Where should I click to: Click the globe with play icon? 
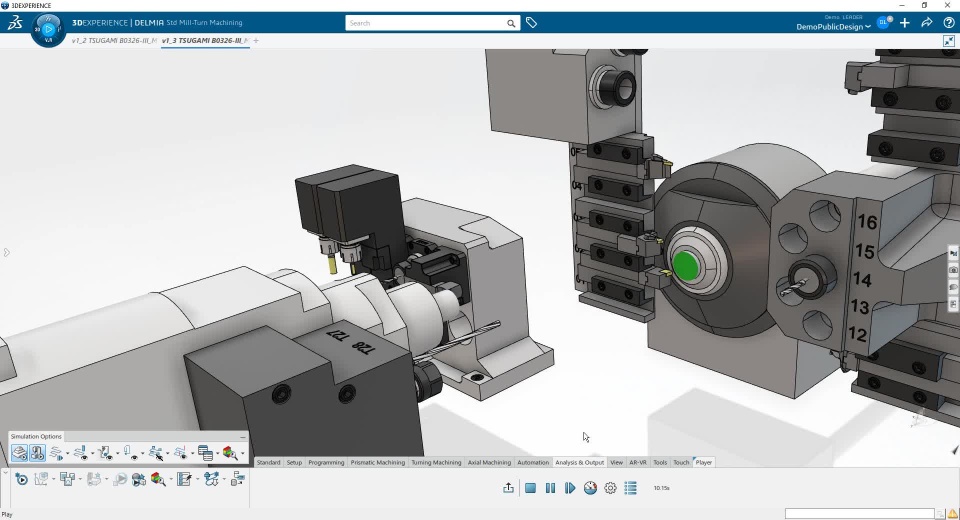(138, 479)
